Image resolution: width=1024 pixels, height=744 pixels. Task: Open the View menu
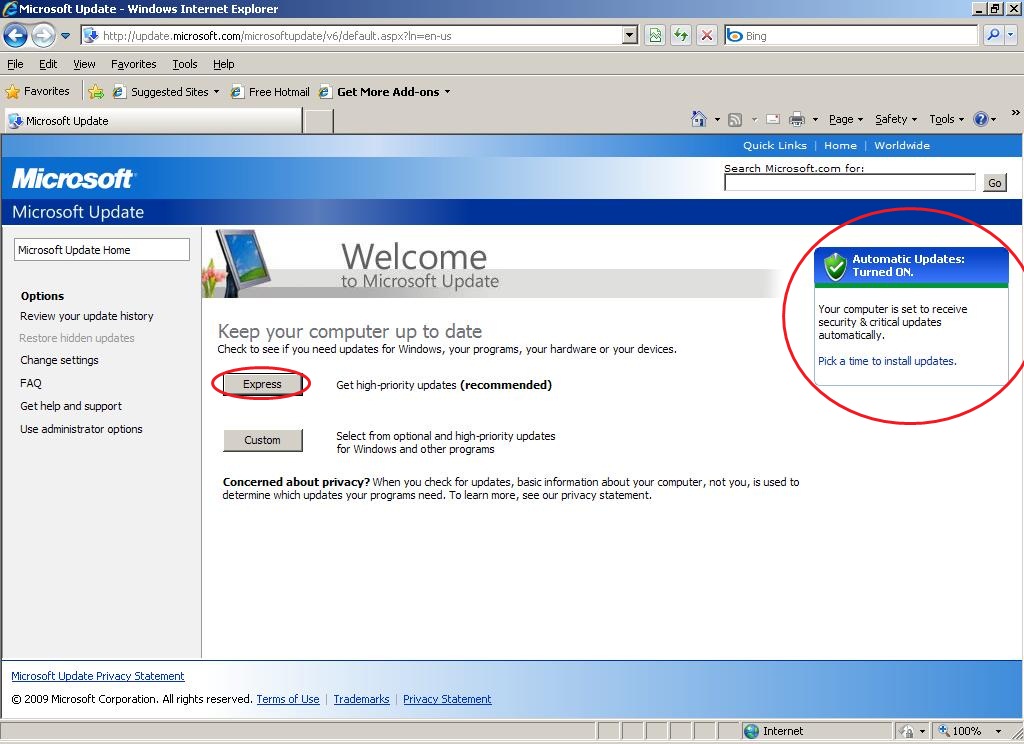tap(84, 64)
